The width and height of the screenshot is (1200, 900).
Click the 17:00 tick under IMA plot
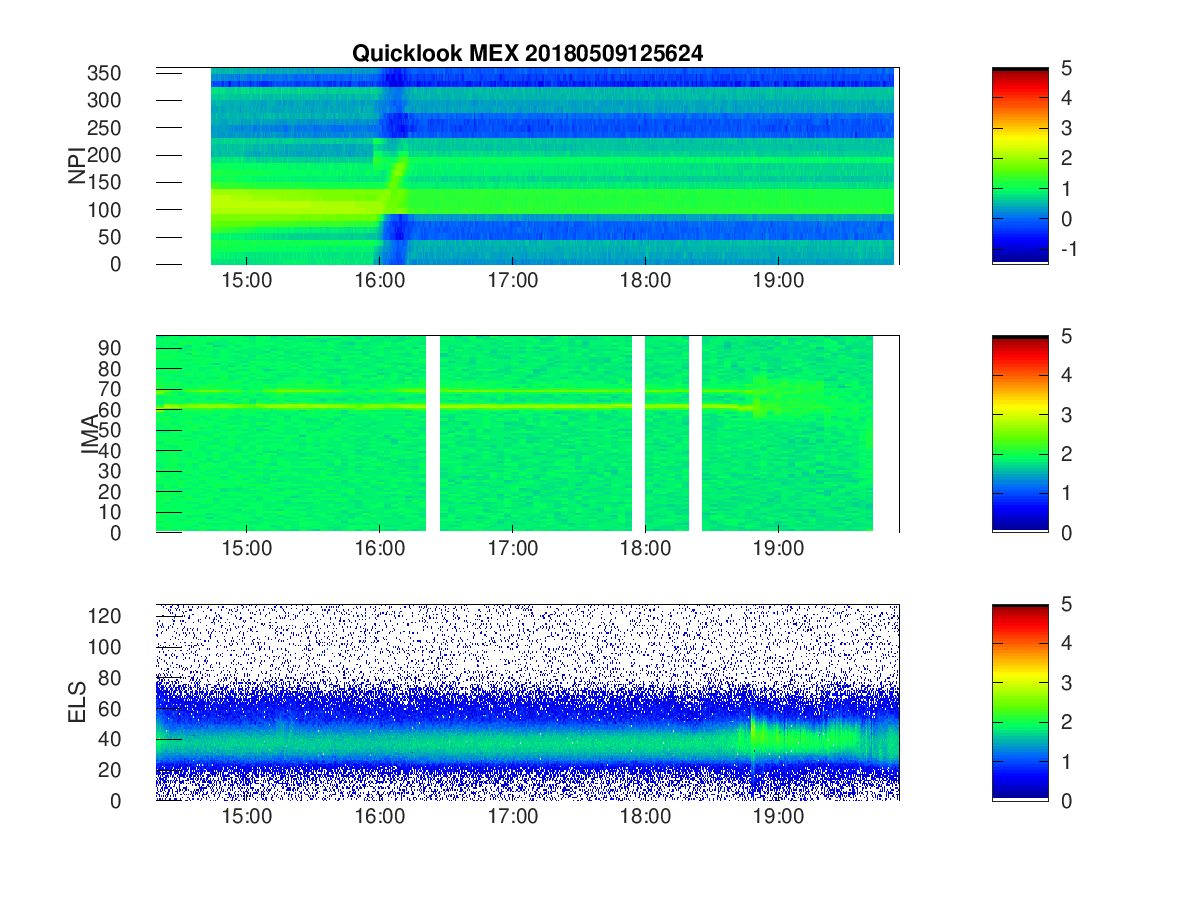pyautogui.click(x=513, y=549)
